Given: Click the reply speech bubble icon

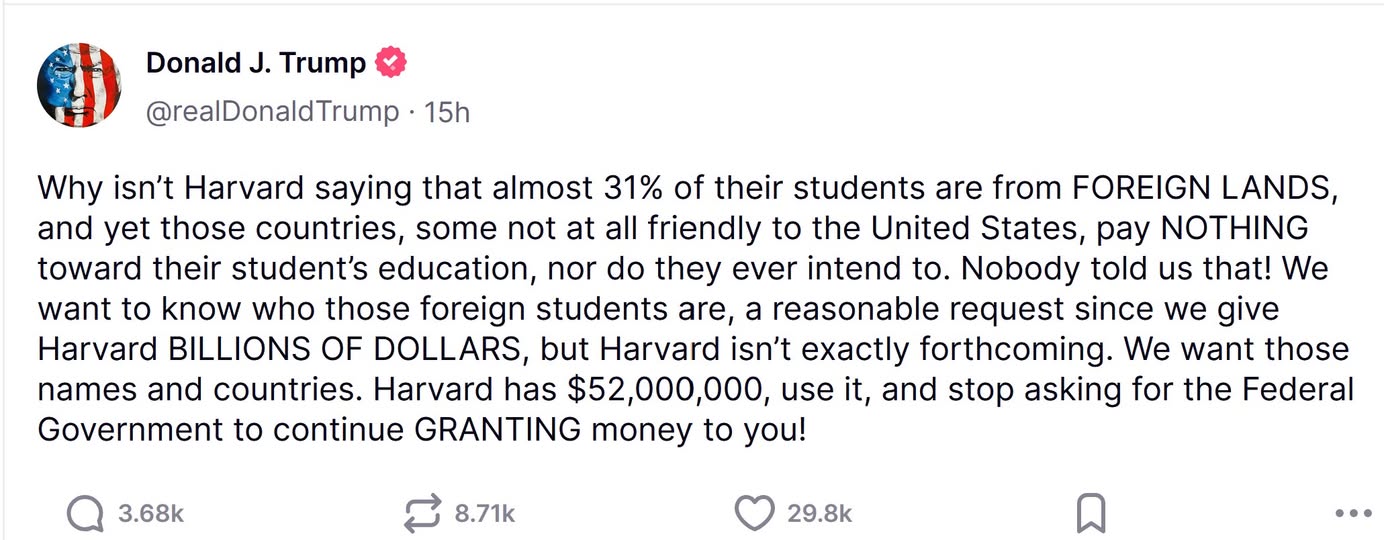Looking at the screenshot, I should pos(85,514).
